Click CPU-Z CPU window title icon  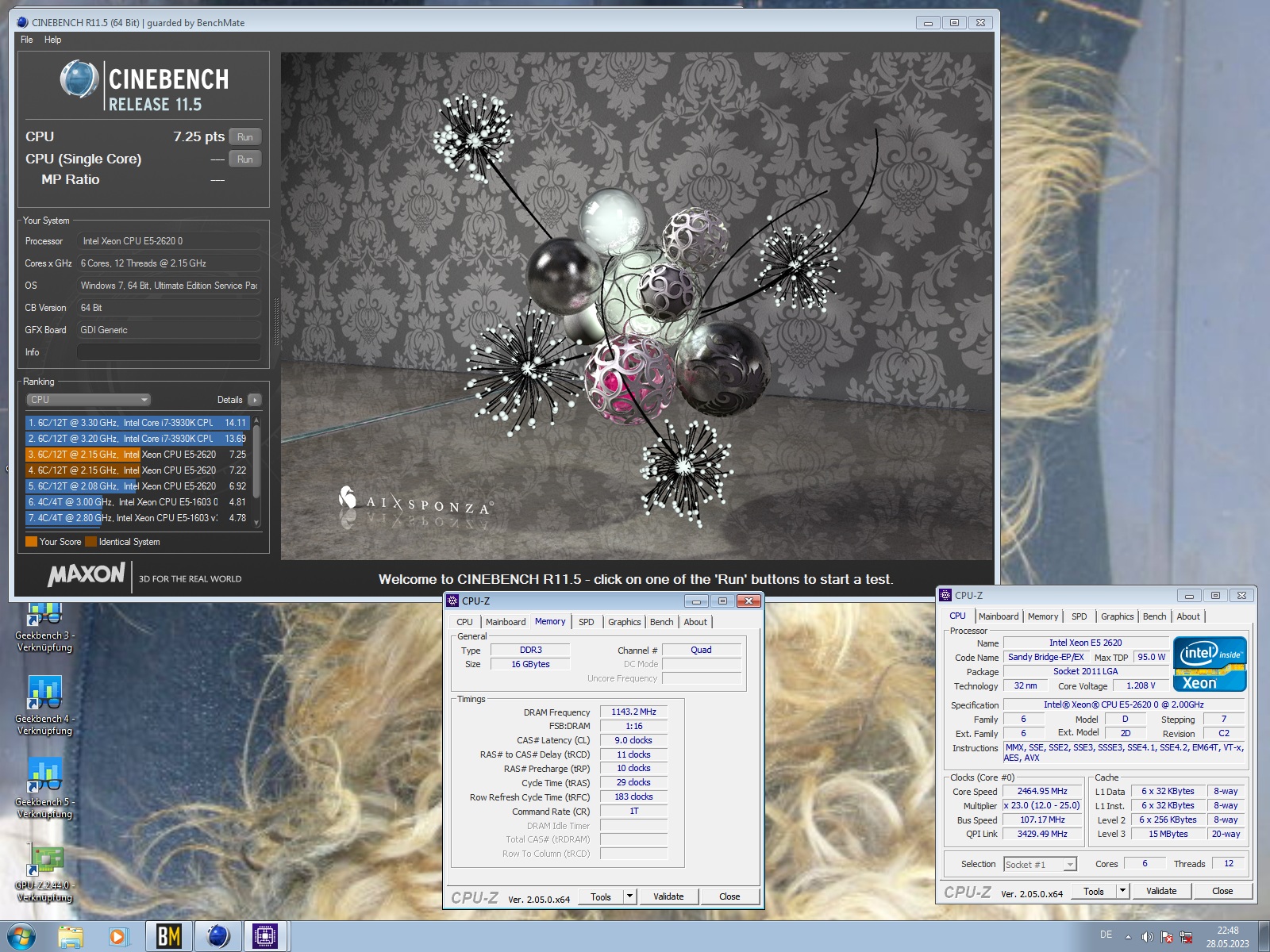945,595
